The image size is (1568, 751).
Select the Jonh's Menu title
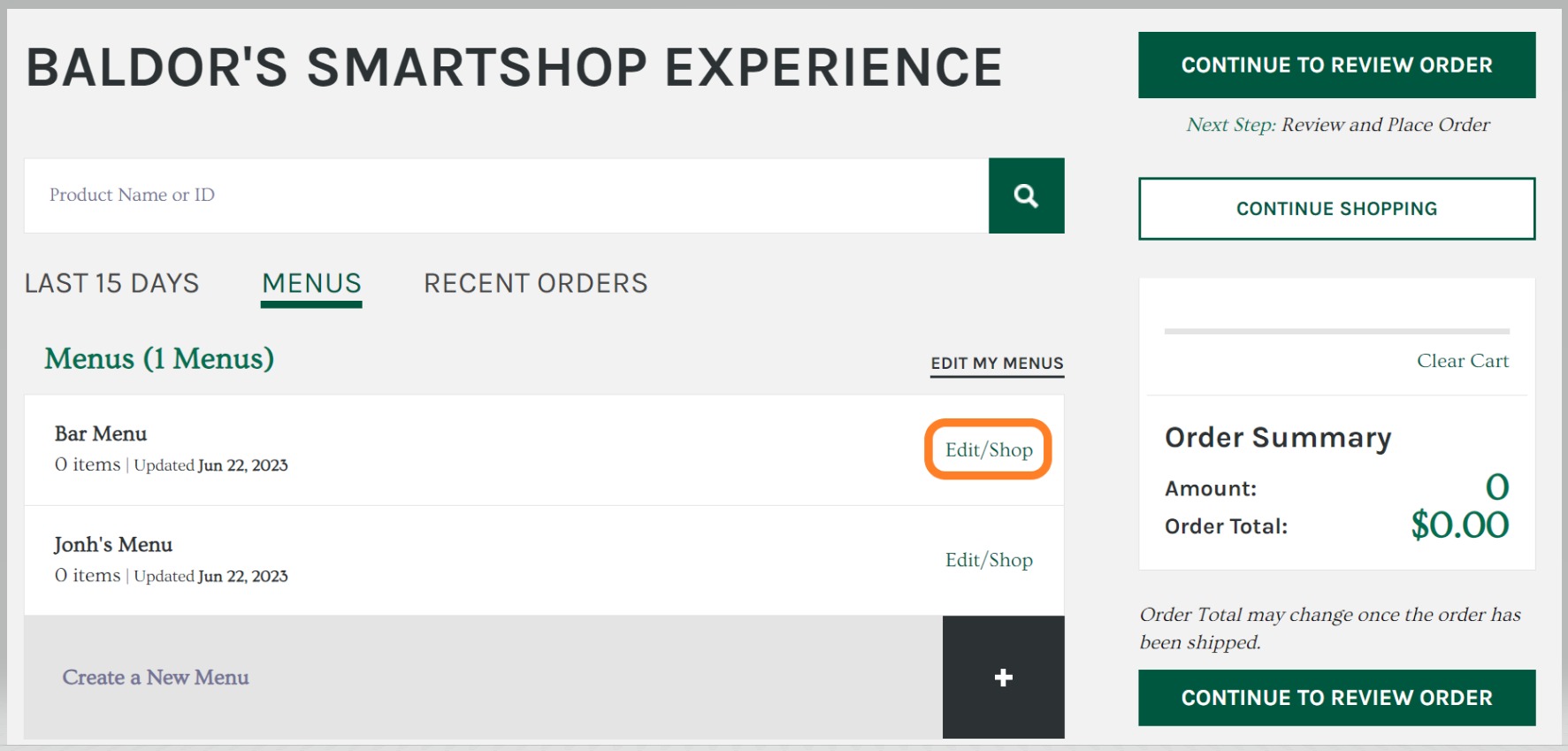click(x=113, y=545)
